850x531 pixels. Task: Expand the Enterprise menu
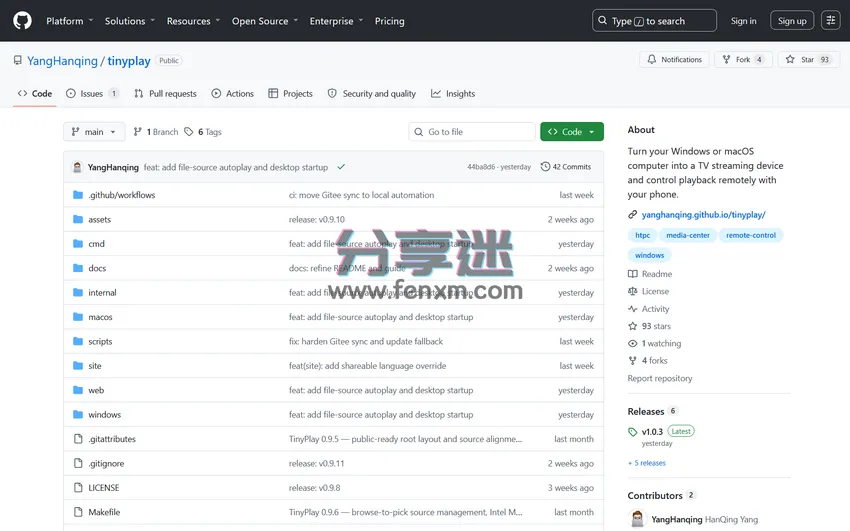point(336,21)
